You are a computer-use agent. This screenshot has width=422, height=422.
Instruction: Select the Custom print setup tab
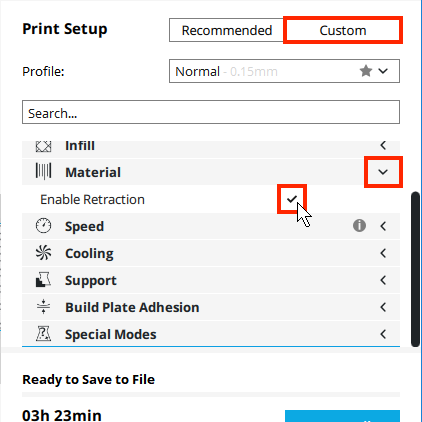[x=343, y=30]
